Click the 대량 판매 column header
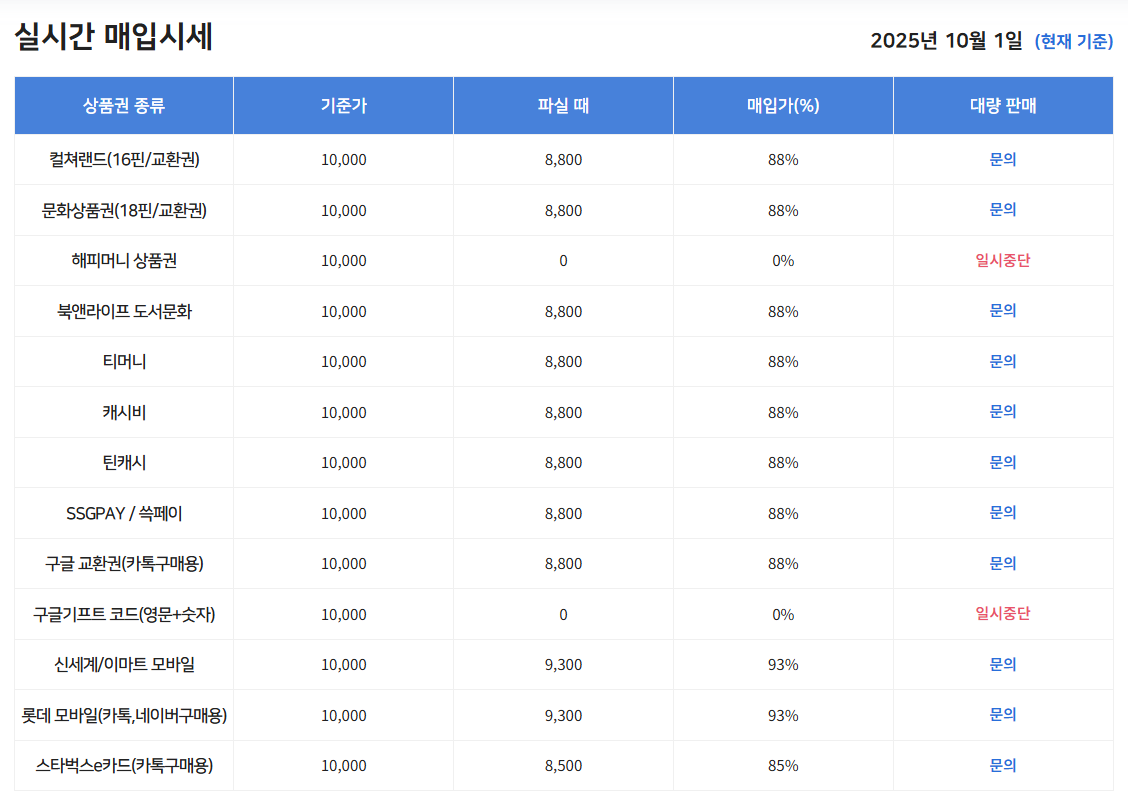The image size is (1128, 800). pos(1003,106)
